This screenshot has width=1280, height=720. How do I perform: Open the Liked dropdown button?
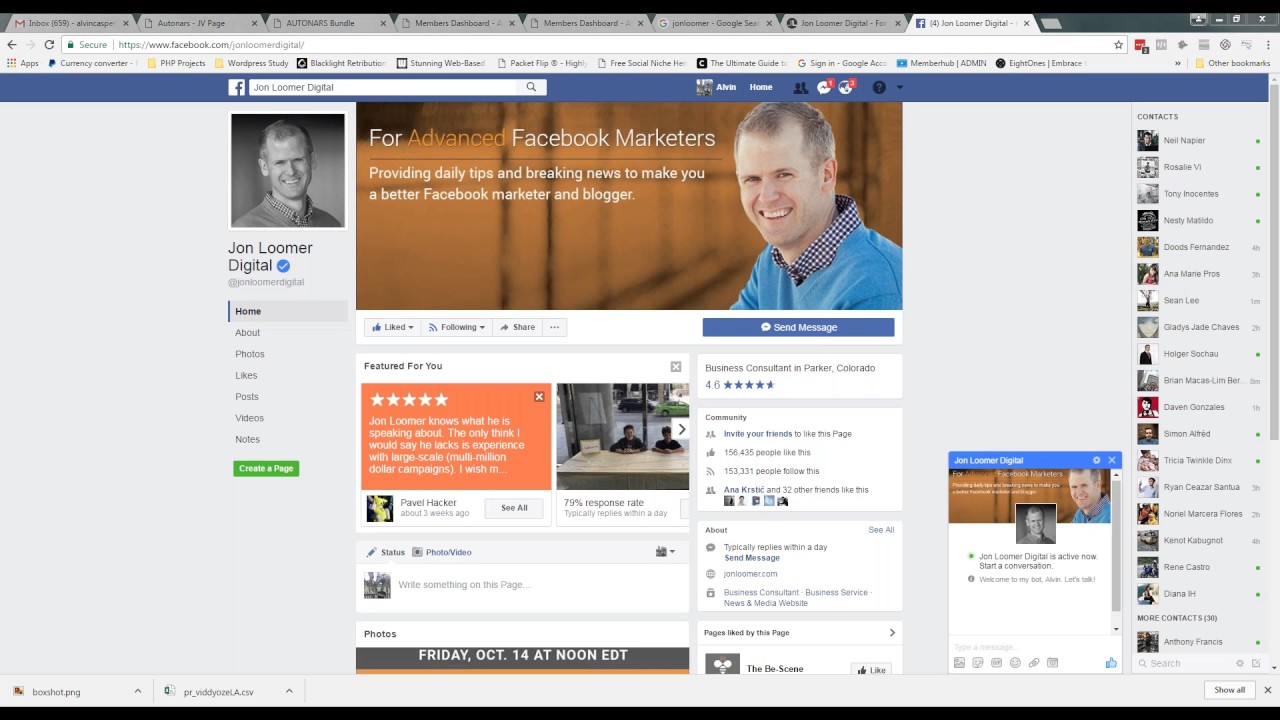(391, 327)
